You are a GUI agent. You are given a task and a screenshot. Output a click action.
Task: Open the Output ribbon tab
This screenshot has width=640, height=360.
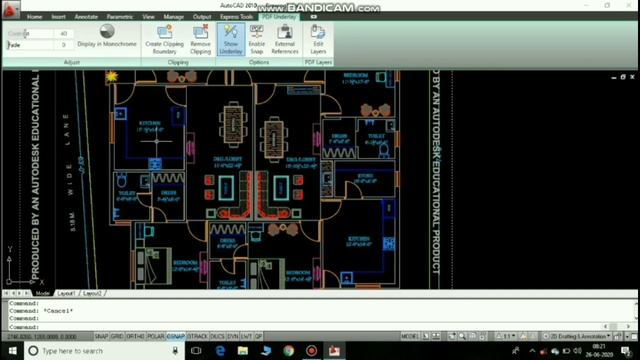click(x=202, y=17)
